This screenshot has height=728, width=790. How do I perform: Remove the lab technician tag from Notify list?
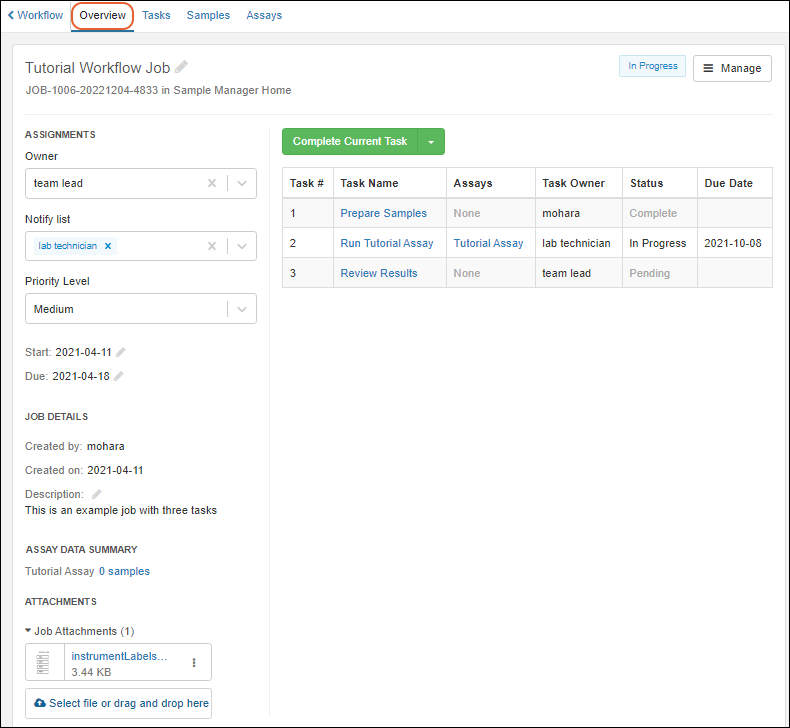(x=108, y=246)
